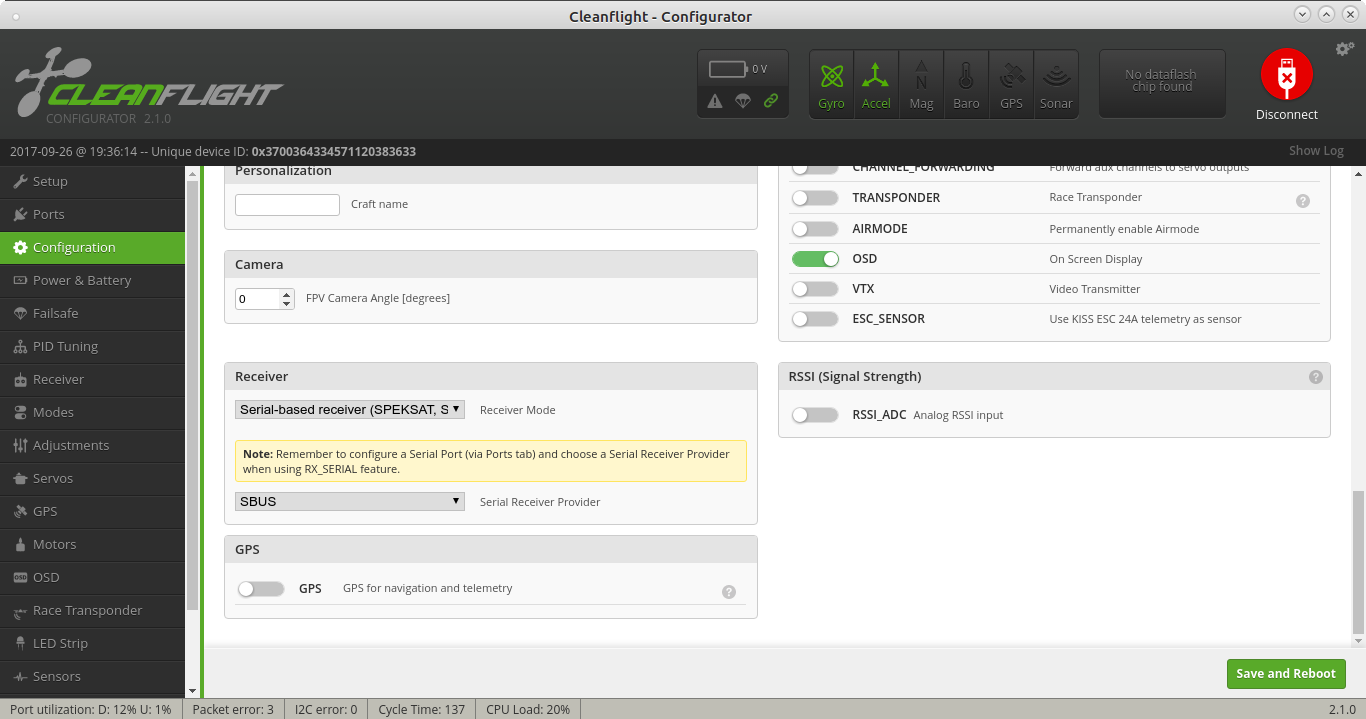Viewport: 1366px width, 719px height.
Task: Open the Servos tab
Action: [x=92, y=478]
